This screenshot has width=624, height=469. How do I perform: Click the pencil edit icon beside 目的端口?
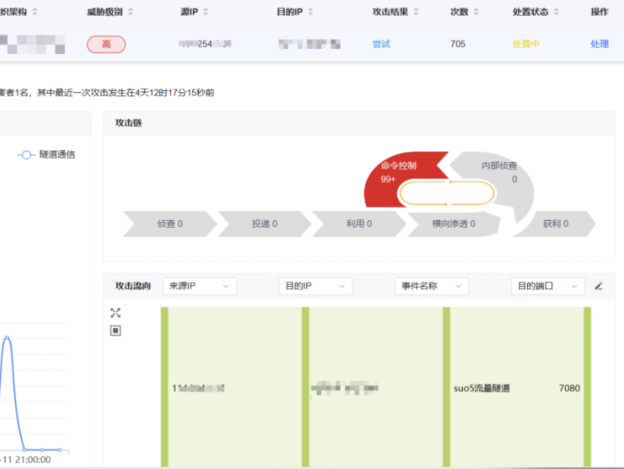click(x=599, y=286)
